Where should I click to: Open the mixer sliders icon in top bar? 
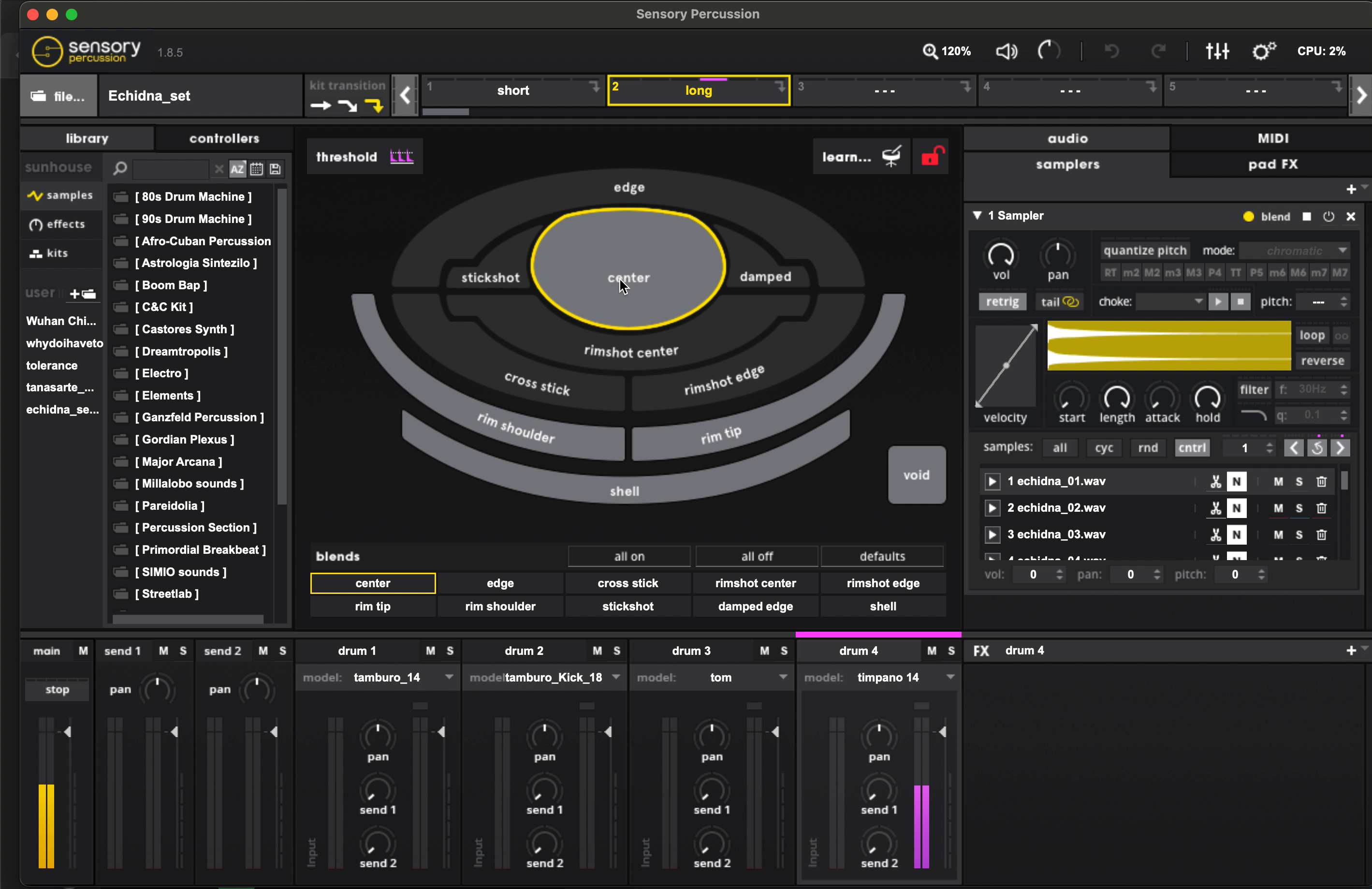click(x=1217, y=51)
